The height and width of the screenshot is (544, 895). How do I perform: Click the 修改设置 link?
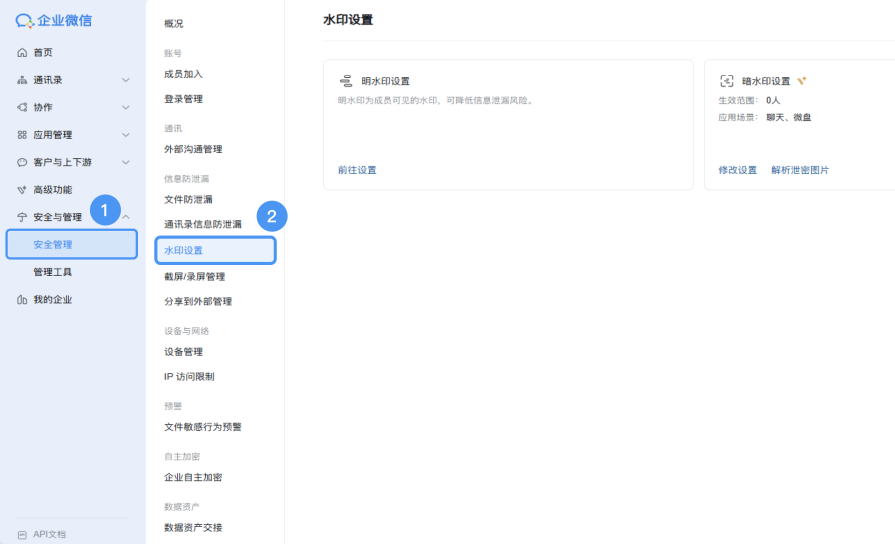[737, 170]
